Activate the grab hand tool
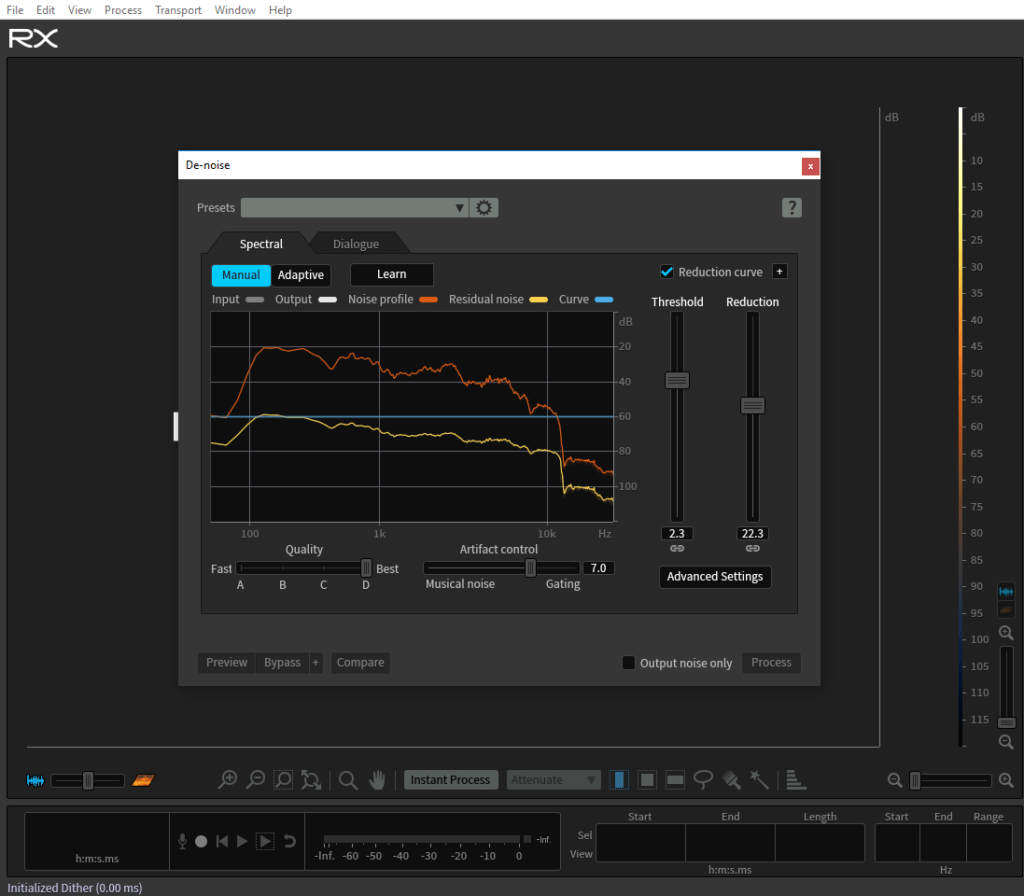The height and width of the screenshot is (896, 1024). pyautogui.click(x=377, y=780)
